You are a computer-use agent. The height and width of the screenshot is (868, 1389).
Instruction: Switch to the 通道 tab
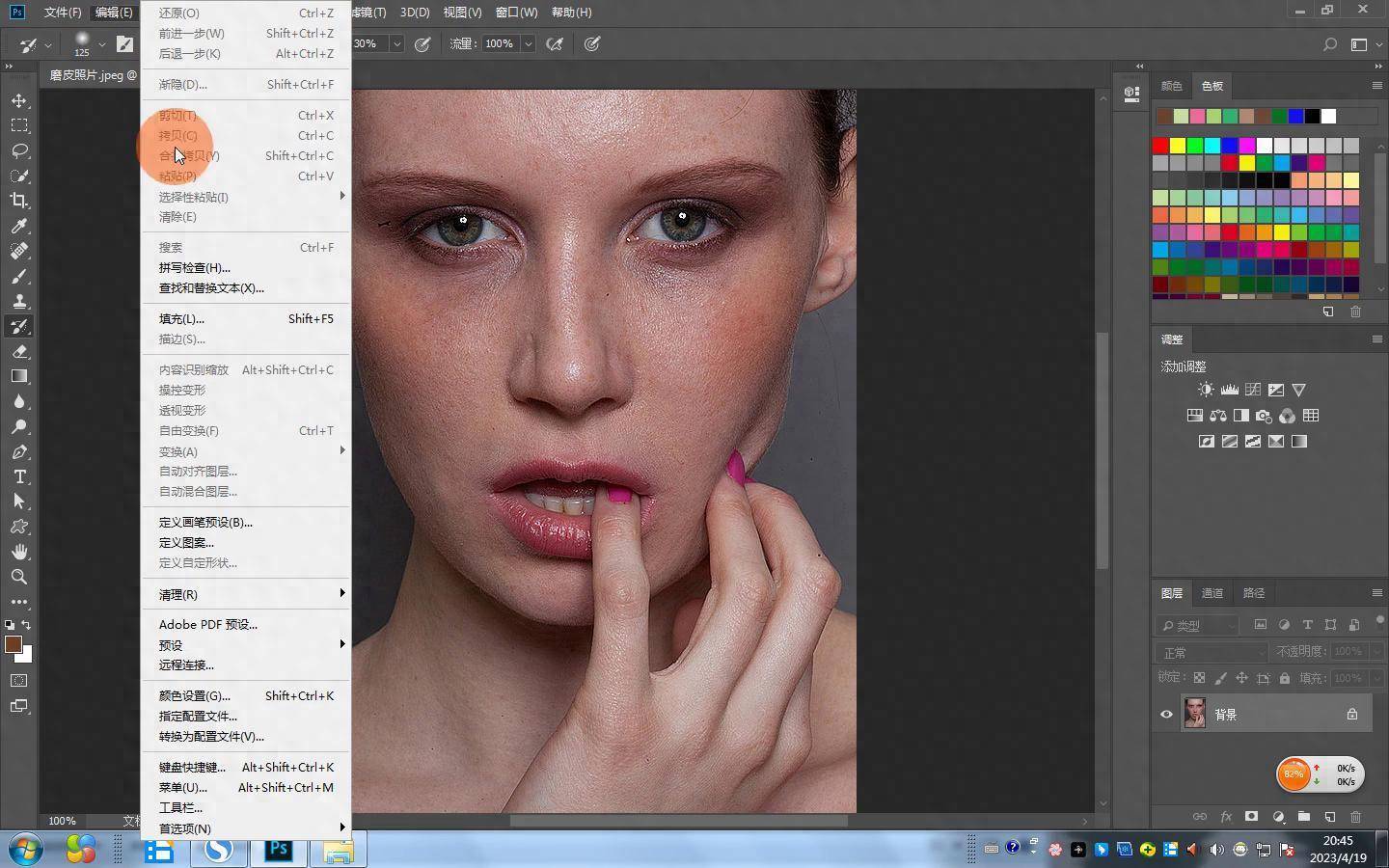(x=1212, y=593)
